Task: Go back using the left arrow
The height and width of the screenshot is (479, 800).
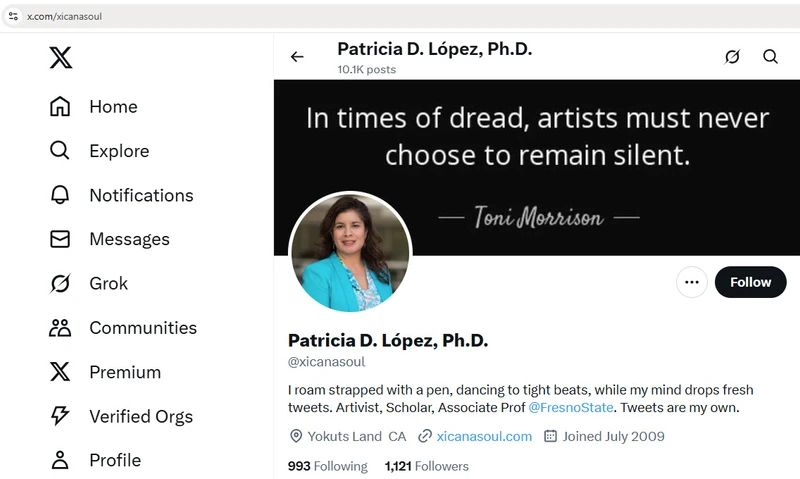Action: coord(297,57)
